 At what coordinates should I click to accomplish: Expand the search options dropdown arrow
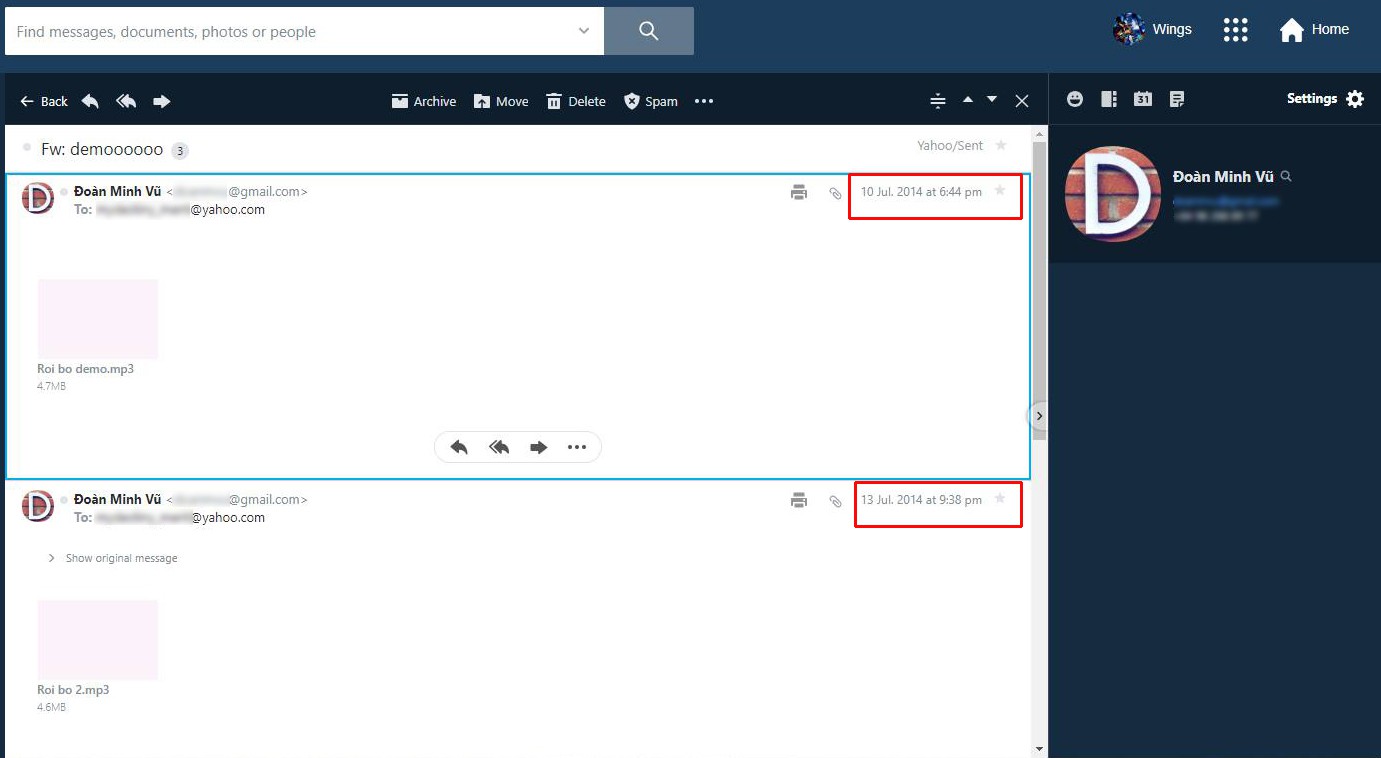coord(584,31)
